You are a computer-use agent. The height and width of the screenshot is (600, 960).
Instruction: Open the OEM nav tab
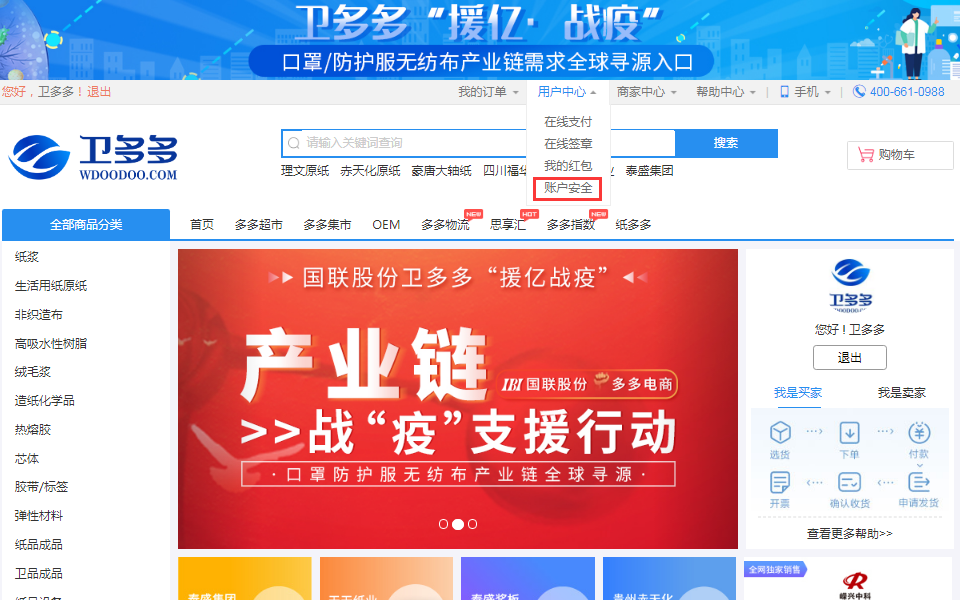[386, 225]
